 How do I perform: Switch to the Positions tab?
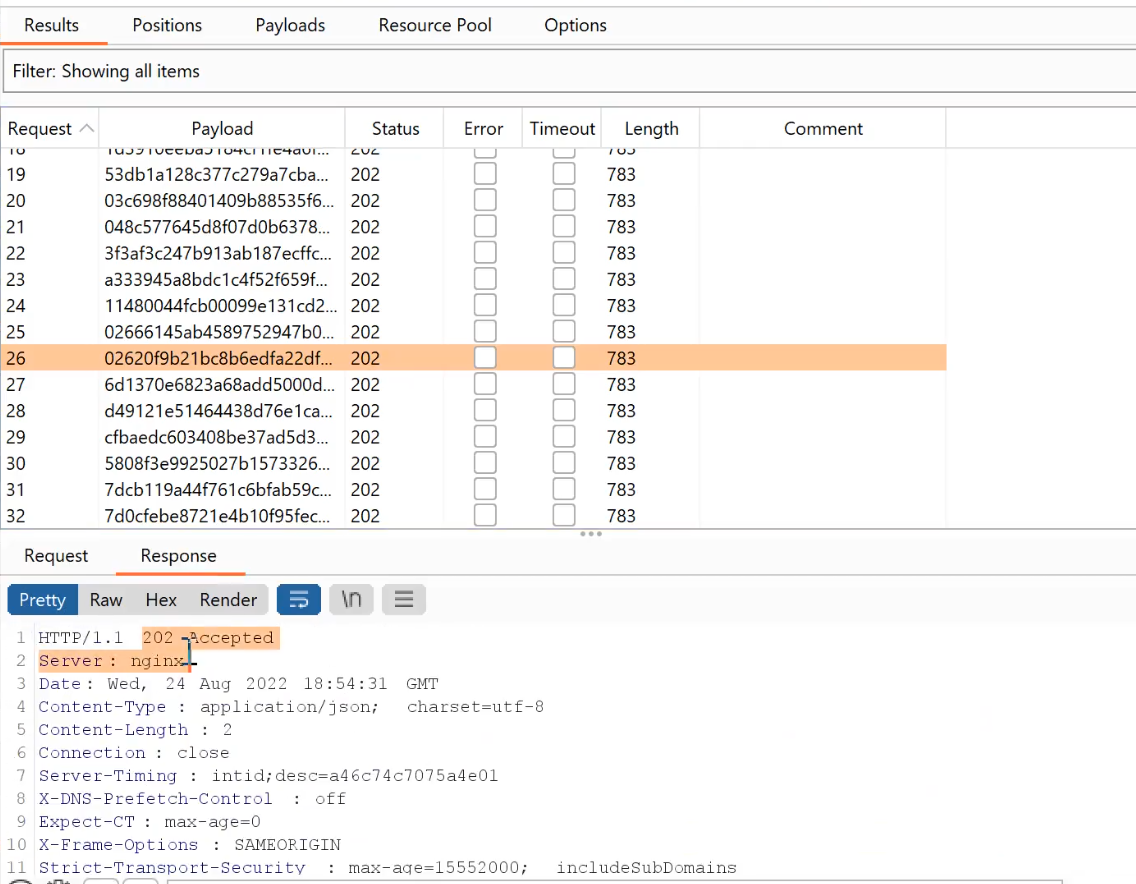(167, 25)
